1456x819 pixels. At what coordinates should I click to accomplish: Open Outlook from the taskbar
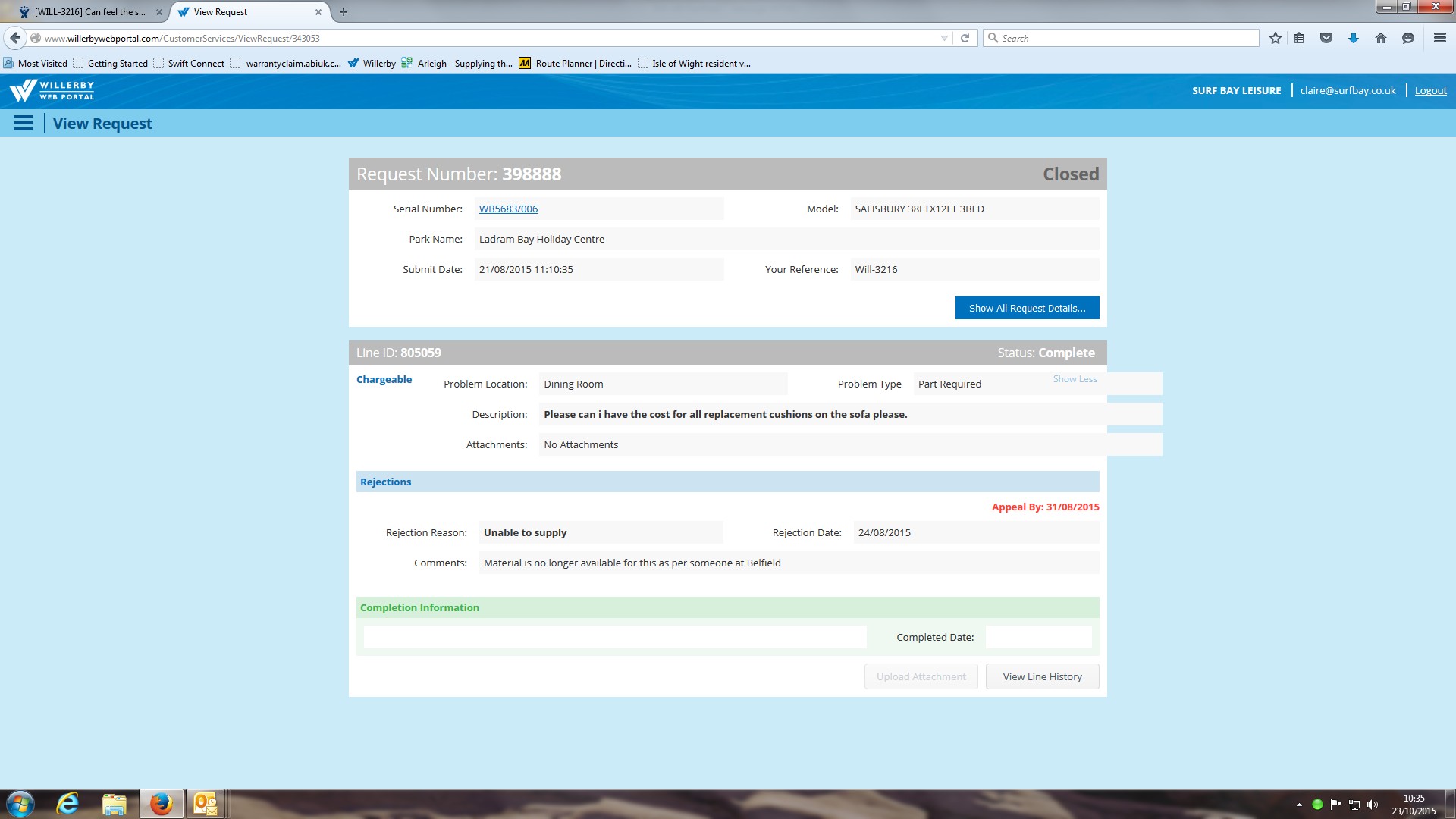tap(206, 804)
